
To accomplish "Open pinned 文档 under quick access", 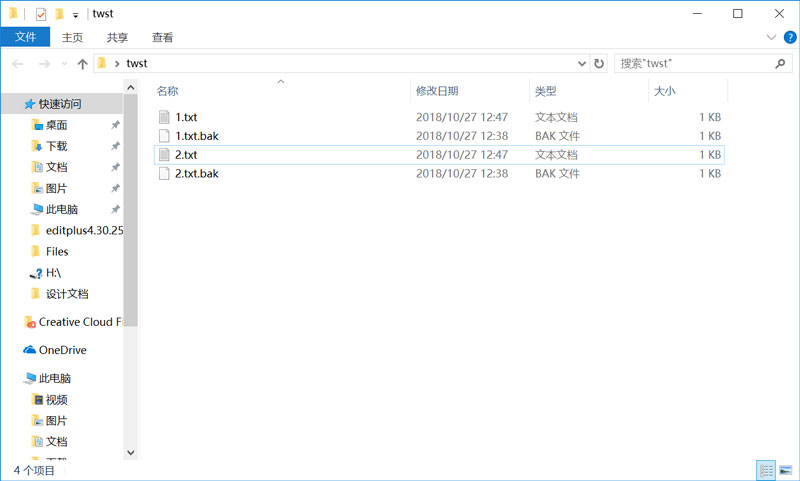I will click(x=56, y=167).
